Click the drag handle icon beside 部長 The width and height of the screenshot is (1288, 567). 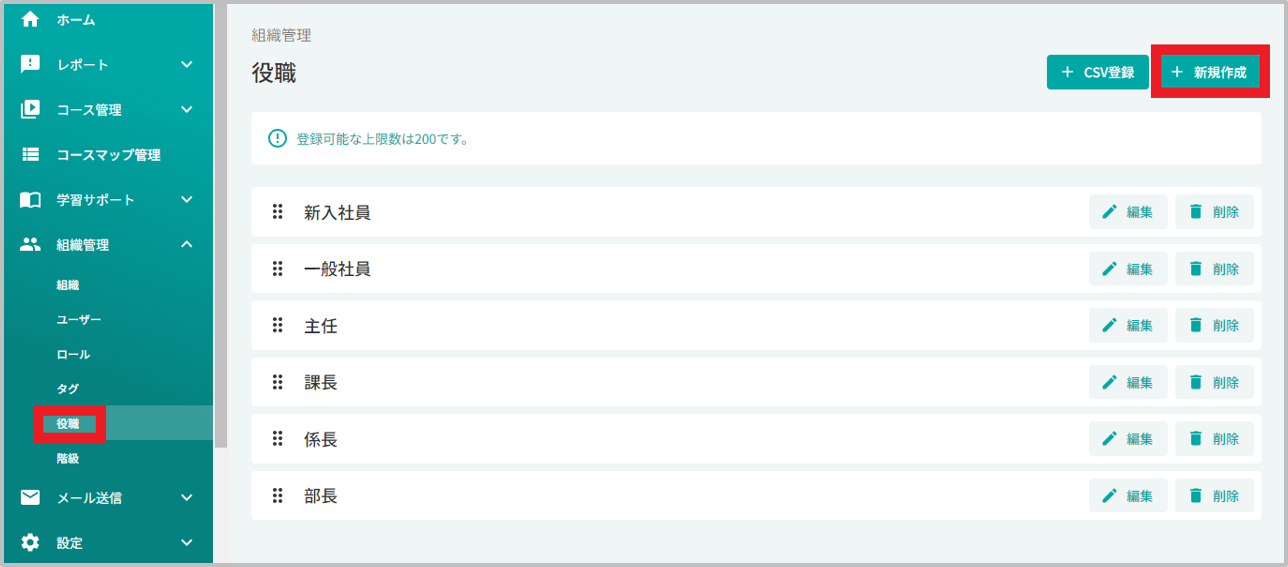(278, 495)
